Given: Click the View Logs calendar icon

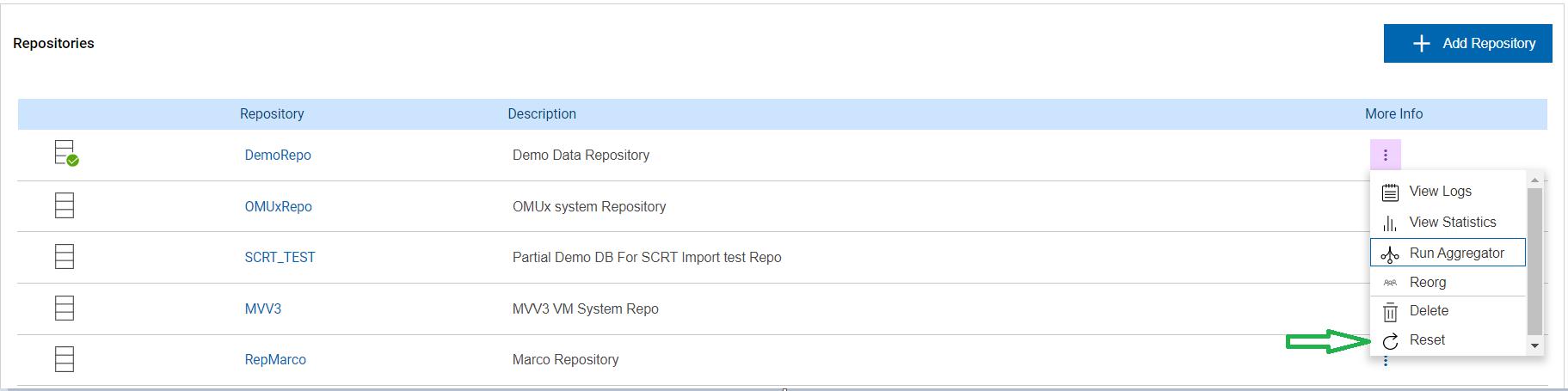Looking at the screenshot, I should (x=1390, y=192).
